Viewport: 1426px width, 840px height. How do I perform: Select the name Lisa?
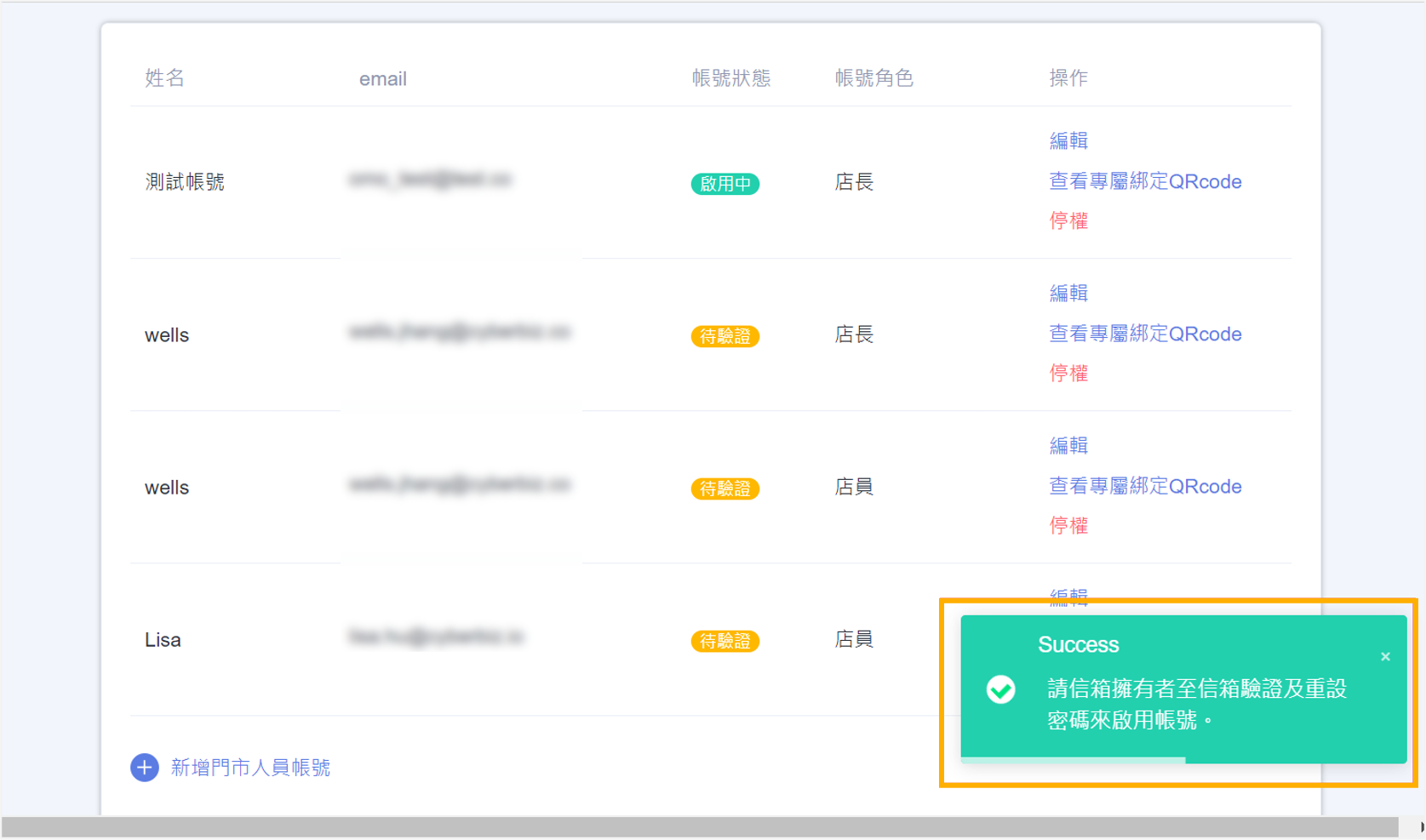(x=163, y=640)
